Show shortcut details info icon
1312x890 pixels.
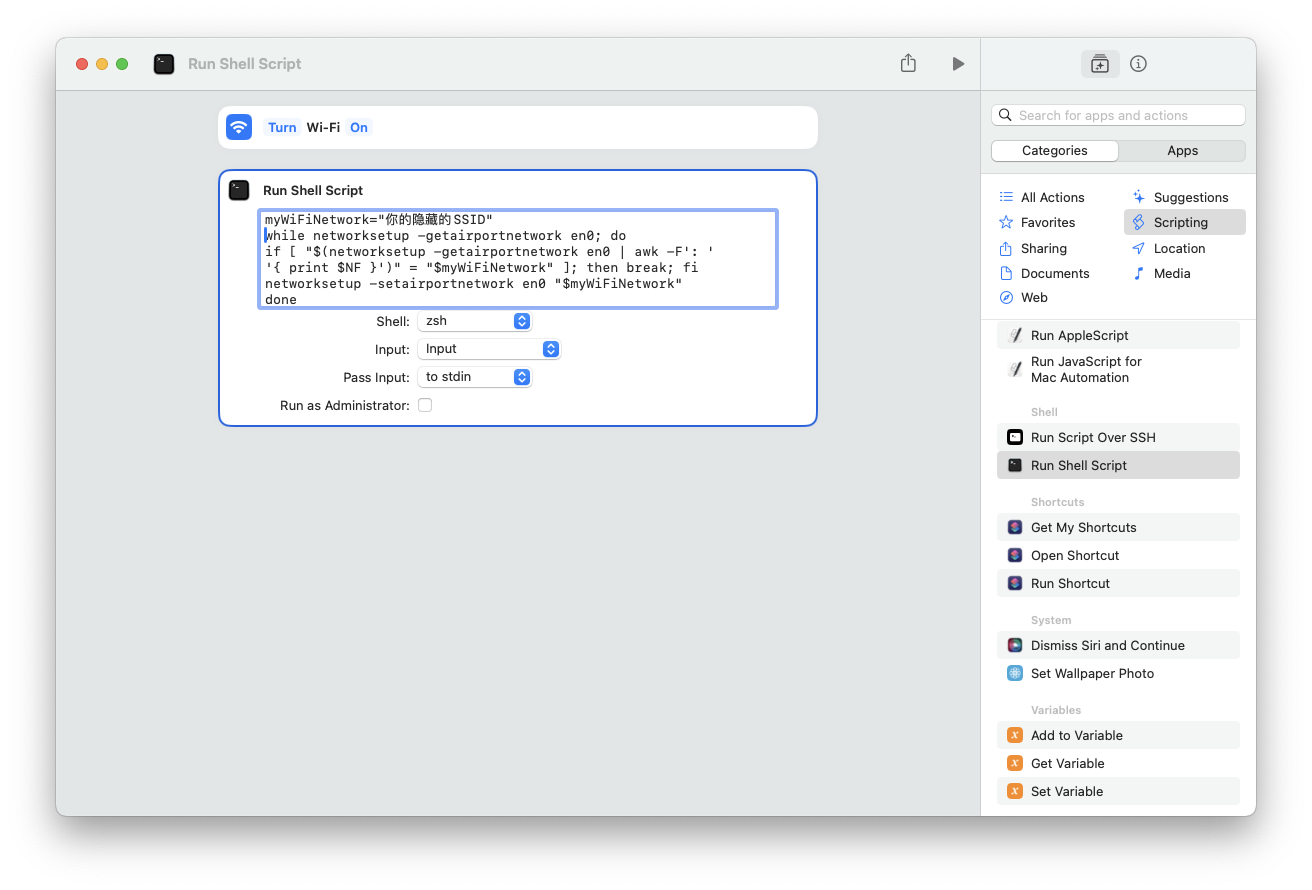(x=1138, y=64)
